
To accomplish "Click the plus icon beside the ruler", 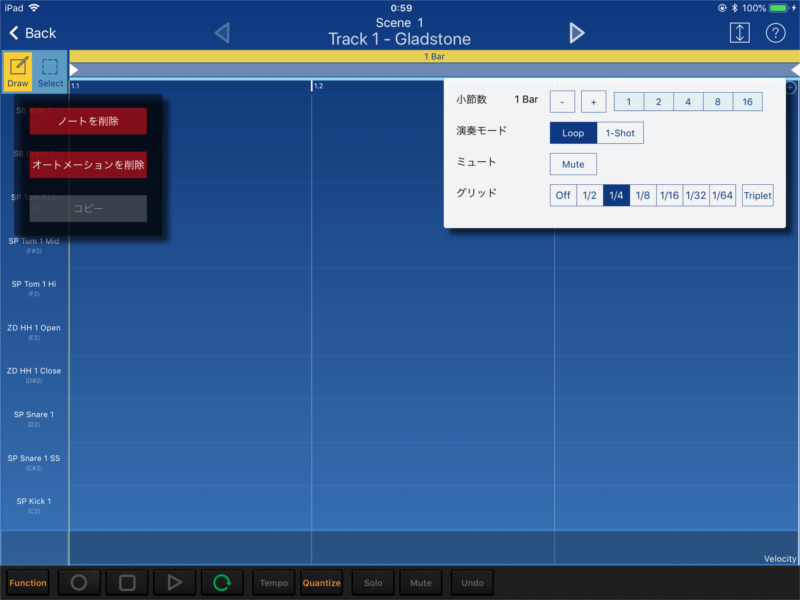I will point(790,88).
